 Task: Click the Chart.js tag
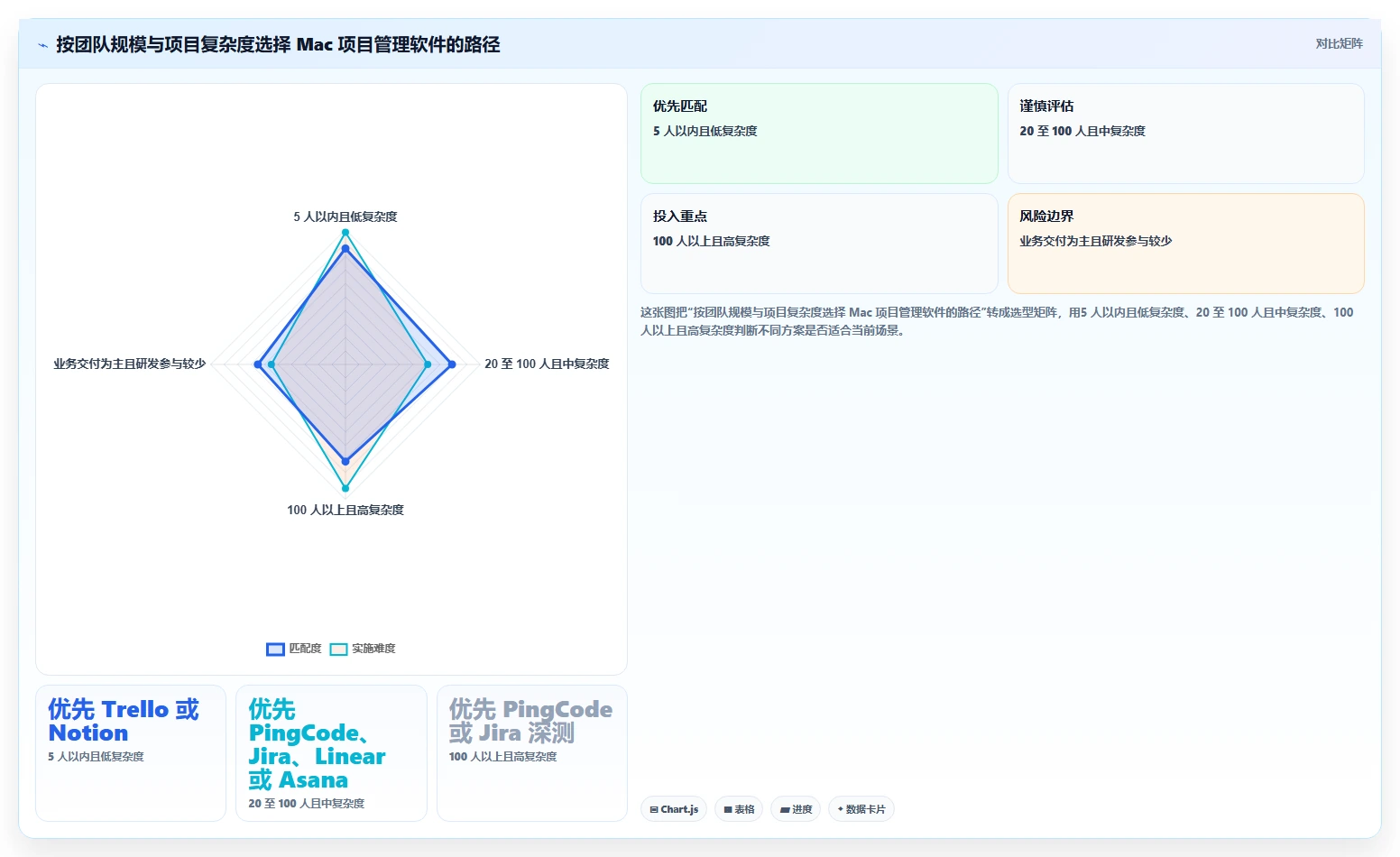tap(675, 809)
